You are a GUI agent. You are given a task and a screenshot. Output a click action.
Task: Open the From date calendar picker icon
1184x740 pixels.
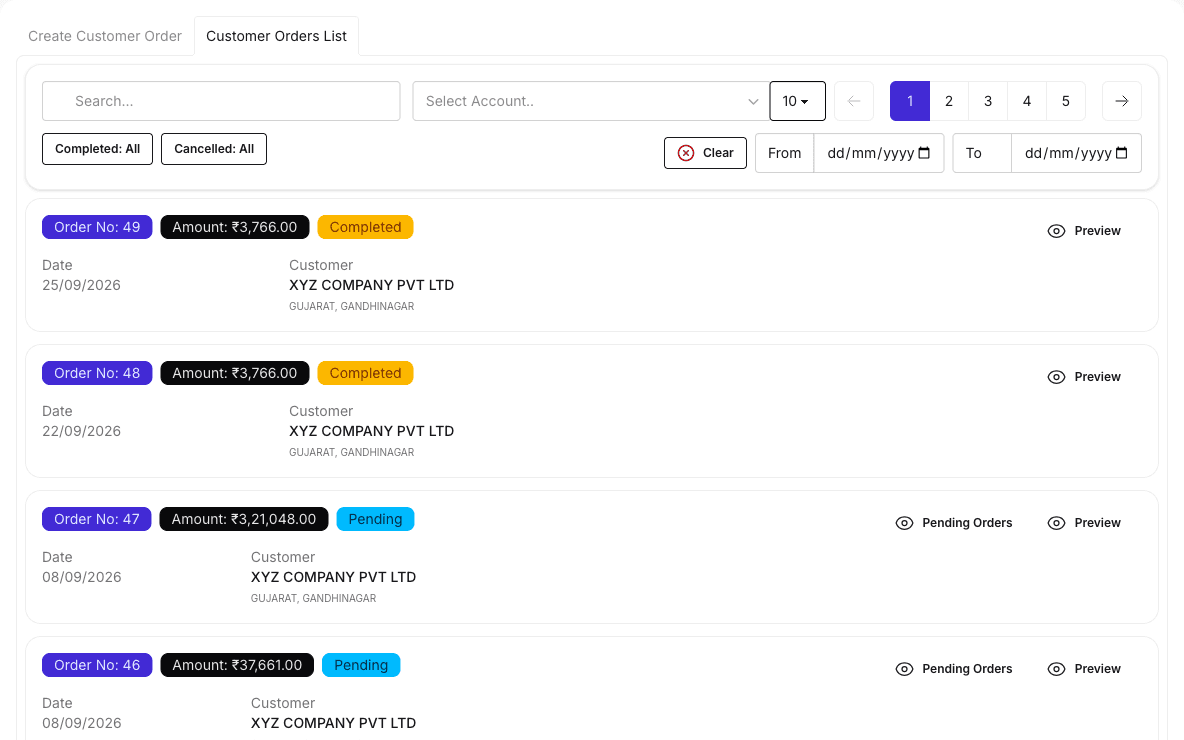point(924,153)
